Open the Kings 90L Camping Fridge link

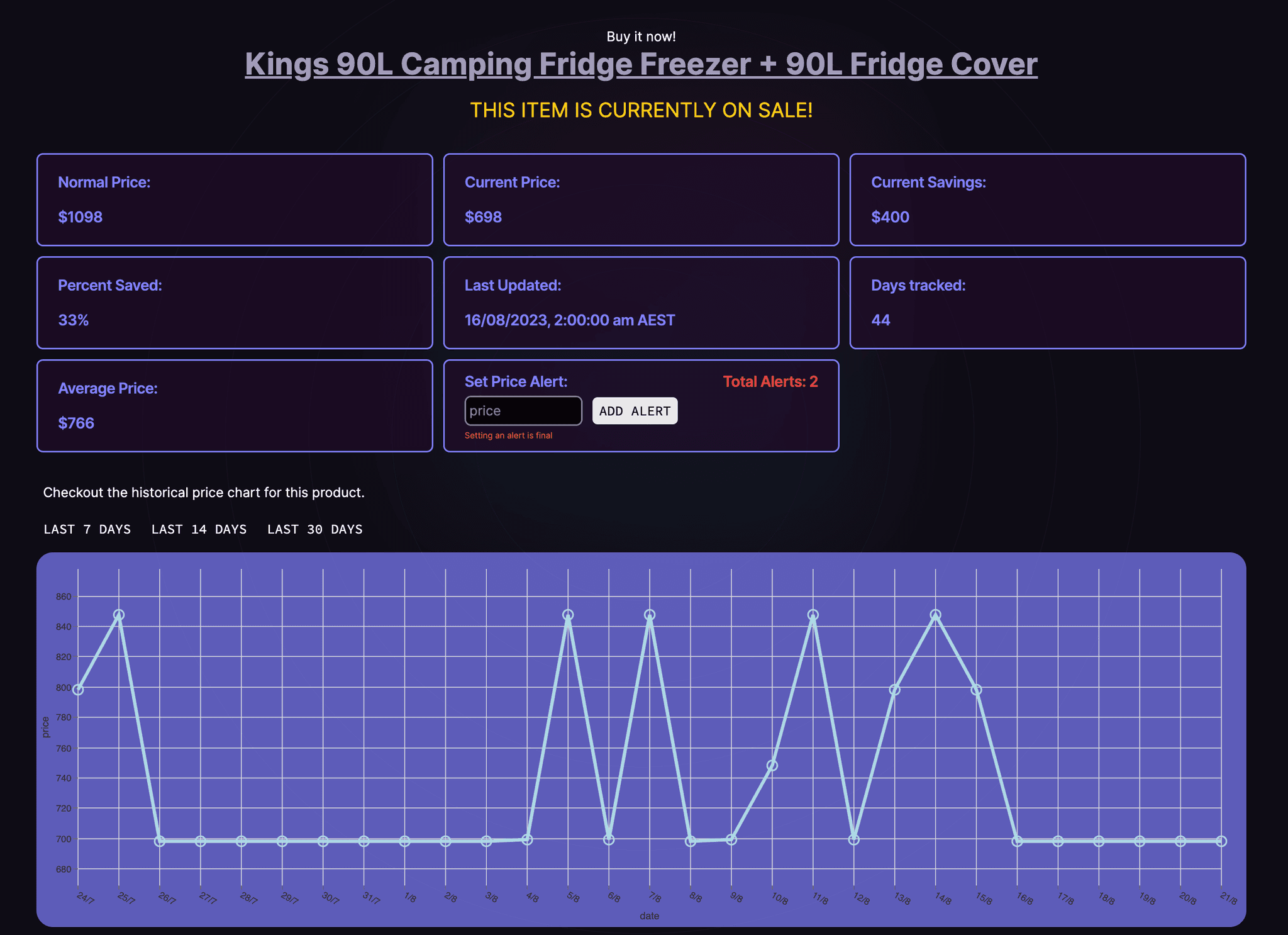pos(641,64)
